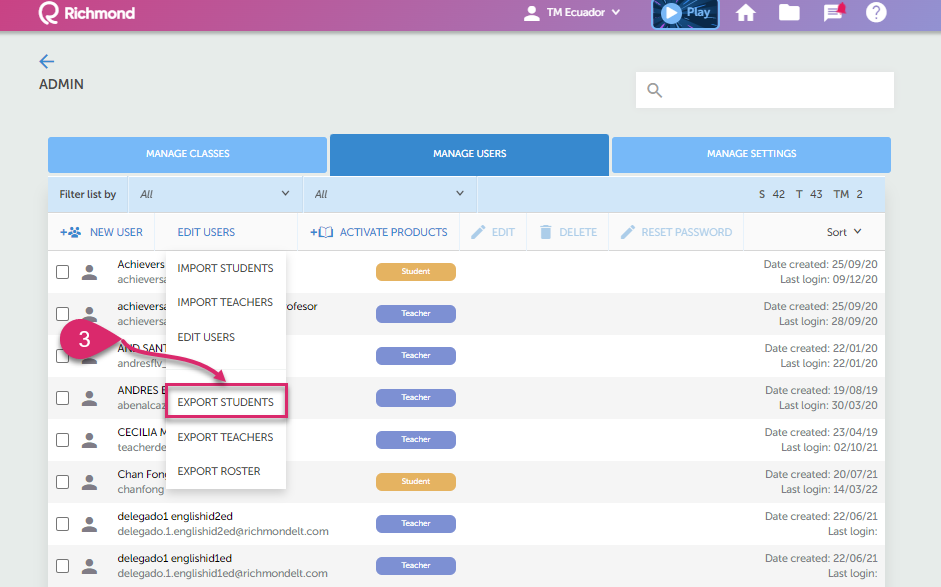
Task: Select checkbox for delegado1 englishid2ed
Action: tap(62, 524)
